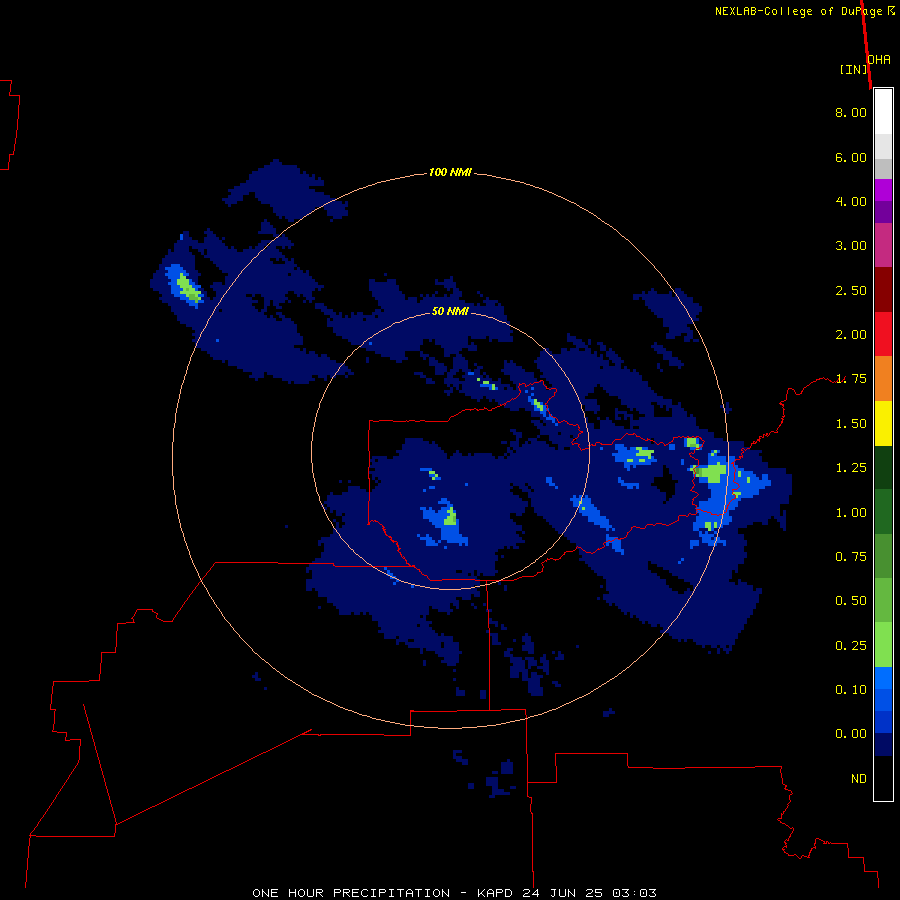
Task: Click the [IN] units label
Action: [x=853, y=69]
